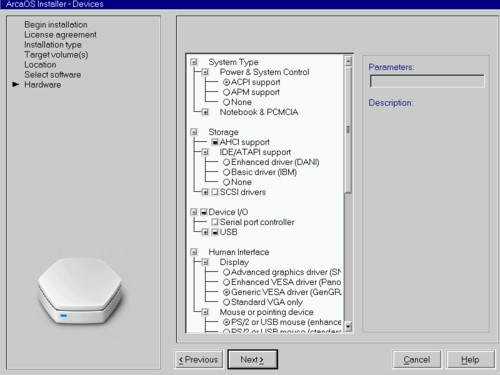The width and height of the screenshot is (500, 375).
Task: Toggle the USB checkbox
Action: pos(215,232)
